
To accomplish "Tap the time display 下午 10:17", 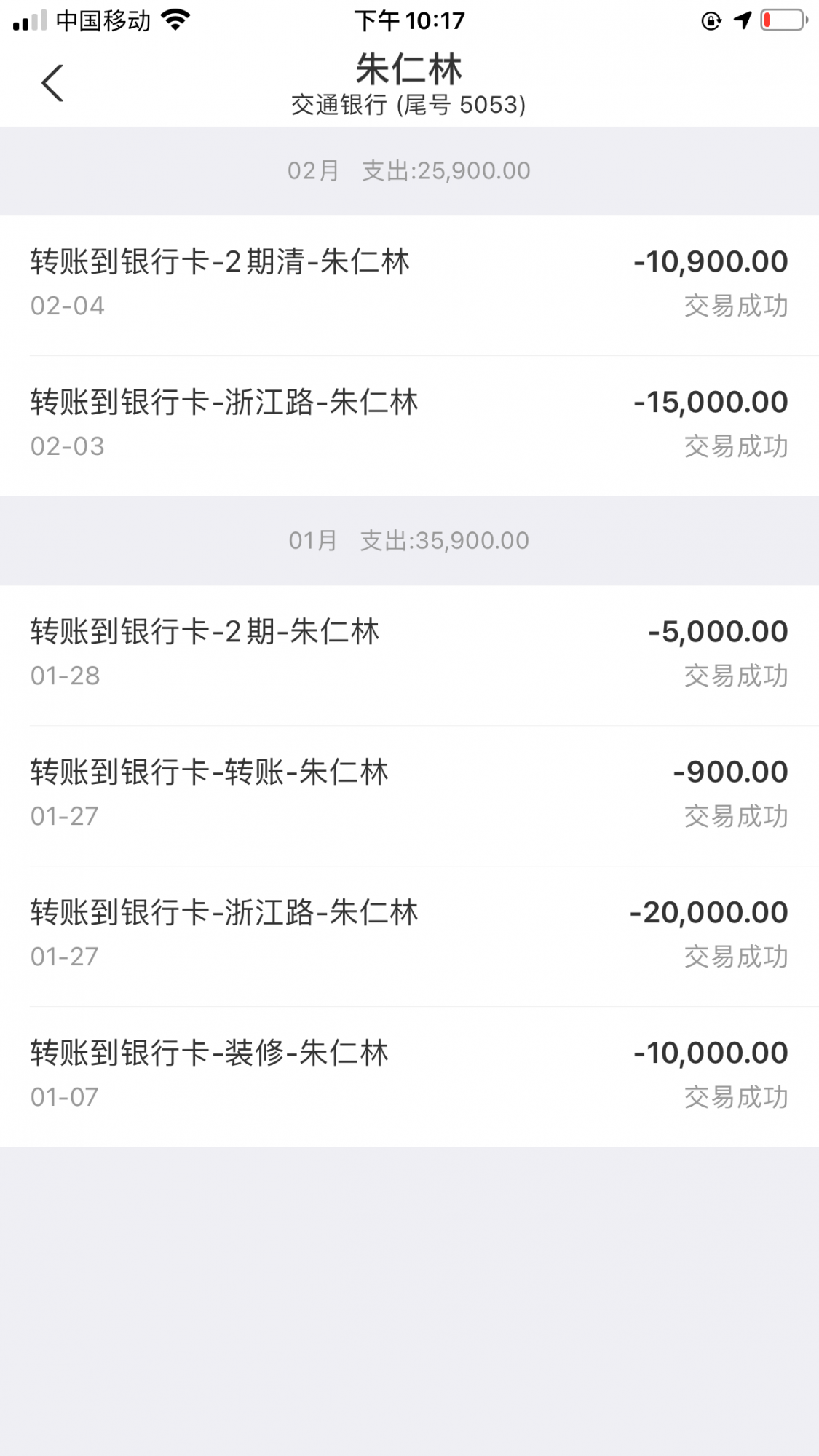I will pos(409,20).
